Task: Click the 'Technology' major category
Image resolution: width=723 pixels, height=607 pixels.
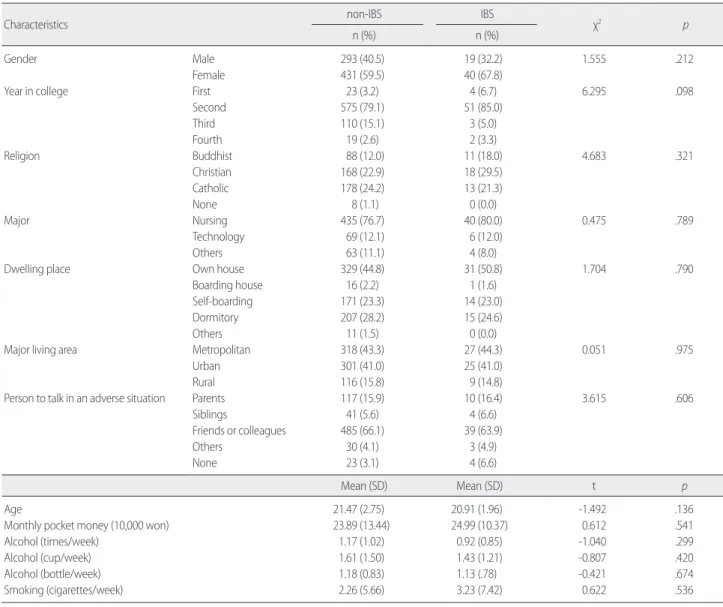Action: 218,237
